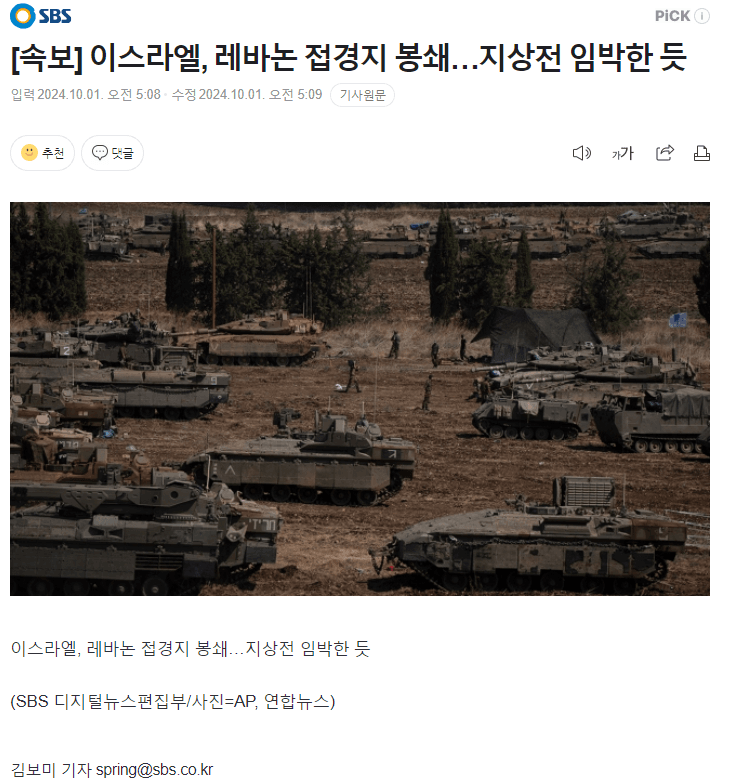This screenshot has height=778, width=753.
Task: Open the PiCK info icon
Action: pyautogui.click(x=702, y=16)
